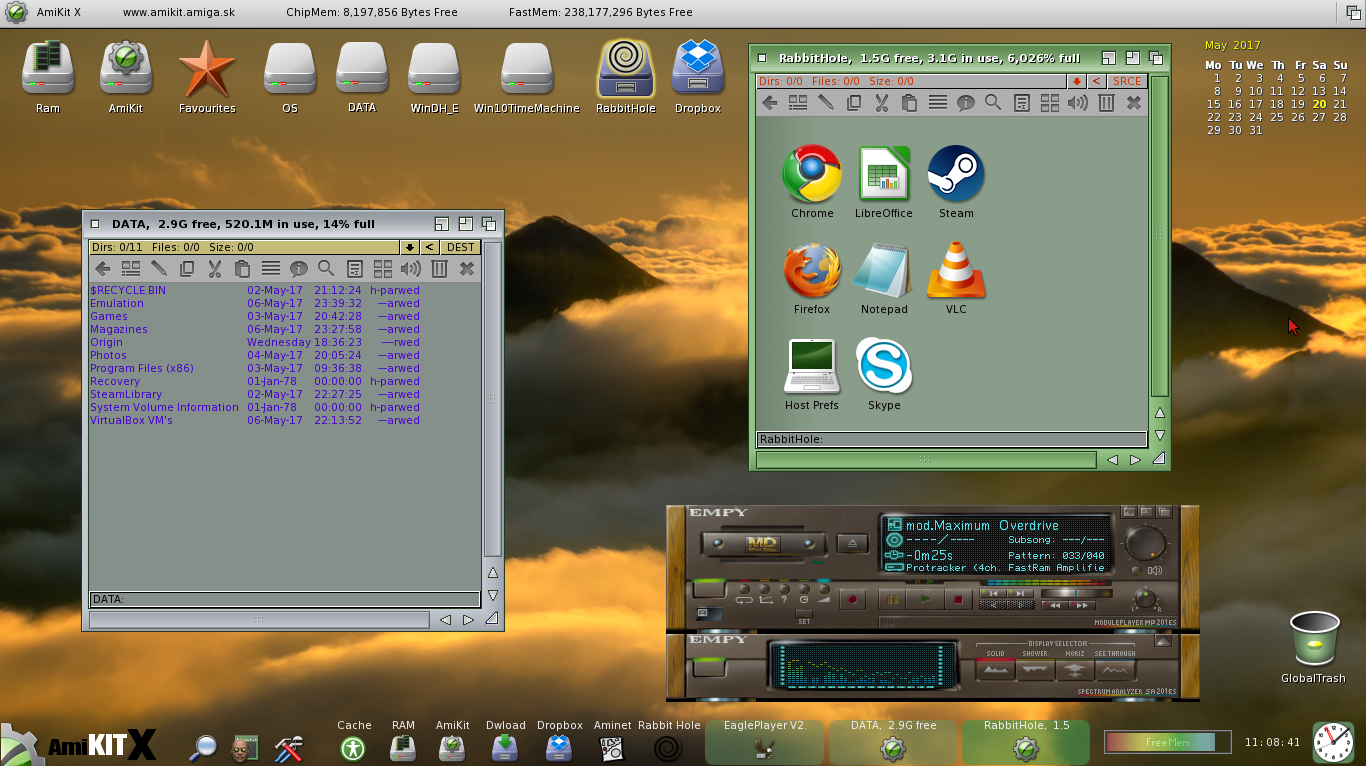Click the DEST button in DATA window
This screenshot has width=1366, height=766.
tap(461, 247)
